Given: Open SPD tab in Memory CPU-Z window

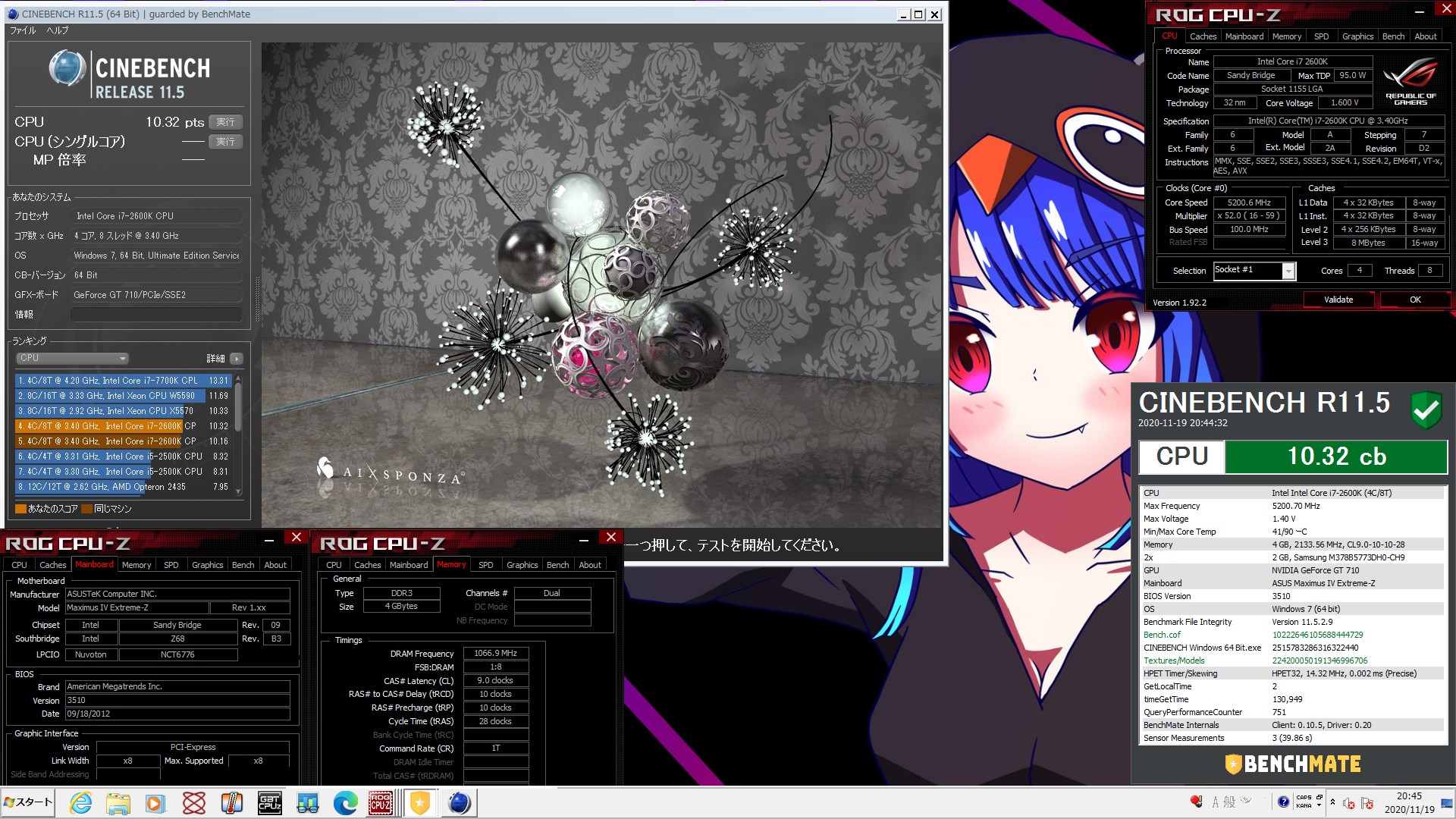Looking at the screenshot, I should (486, 565).
